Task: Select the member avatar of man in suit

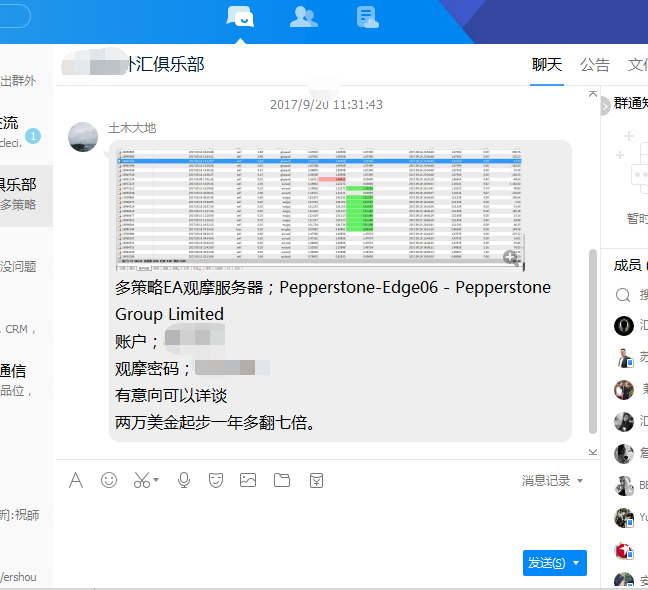Action: 624,358
